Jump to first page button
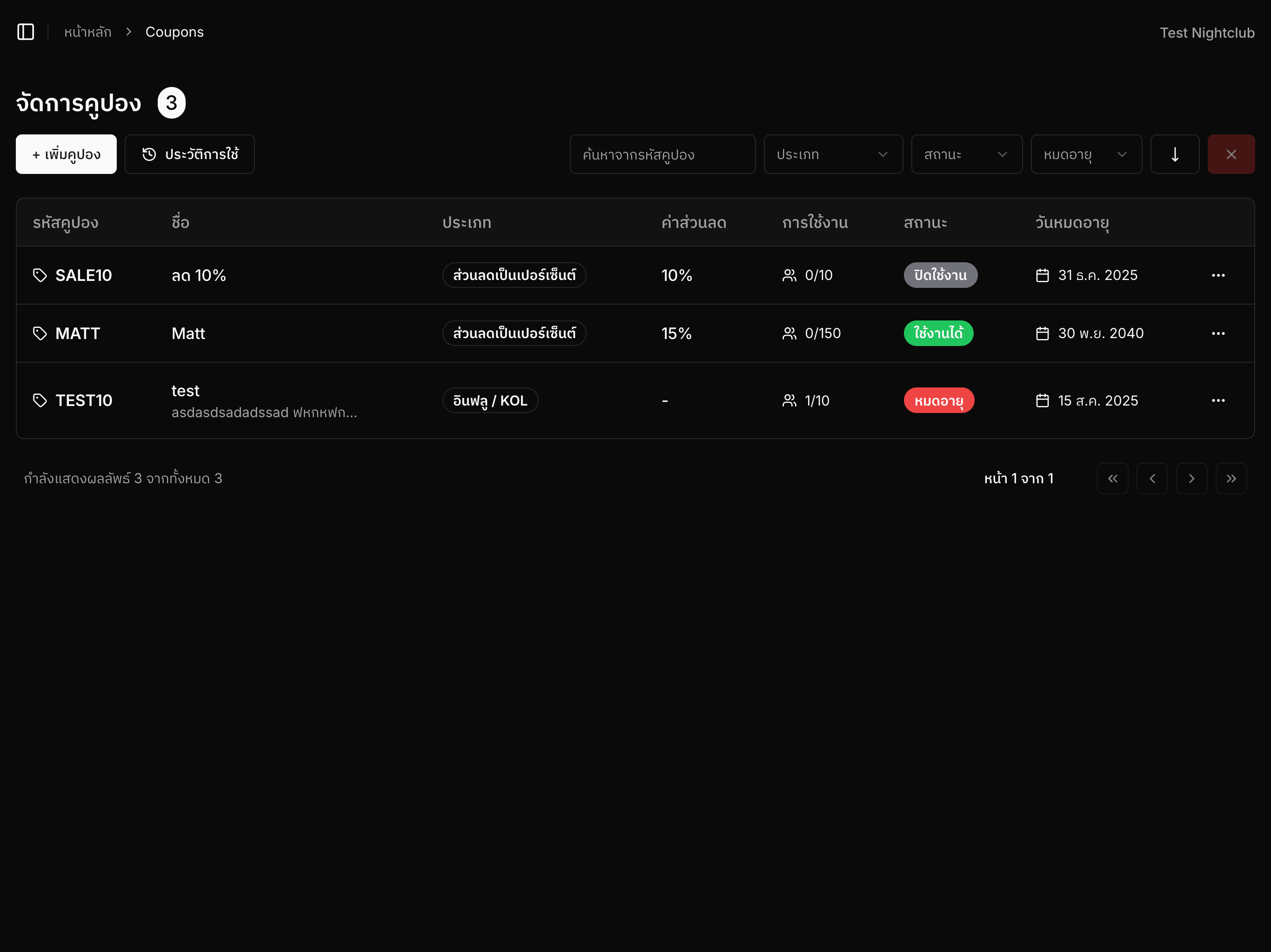 click(1112, 479)
